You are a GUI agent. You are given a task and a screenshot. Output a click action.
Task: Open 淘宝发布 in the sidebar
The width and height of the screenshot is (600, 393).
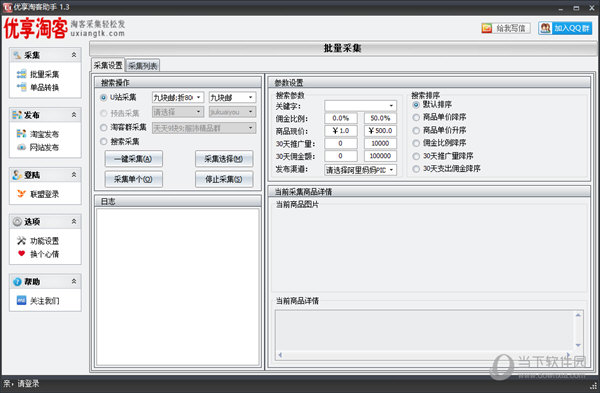(x=38, y=134)
